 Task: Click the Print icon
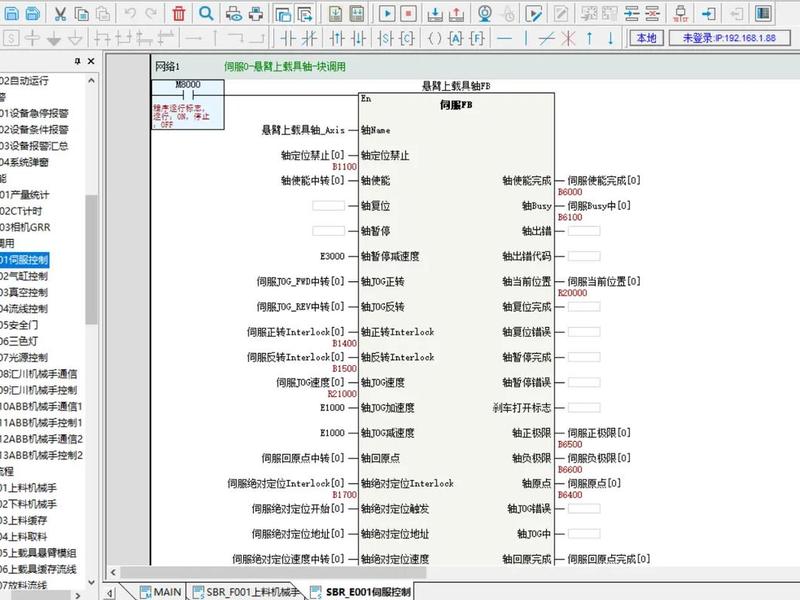[x=256, y=14]
